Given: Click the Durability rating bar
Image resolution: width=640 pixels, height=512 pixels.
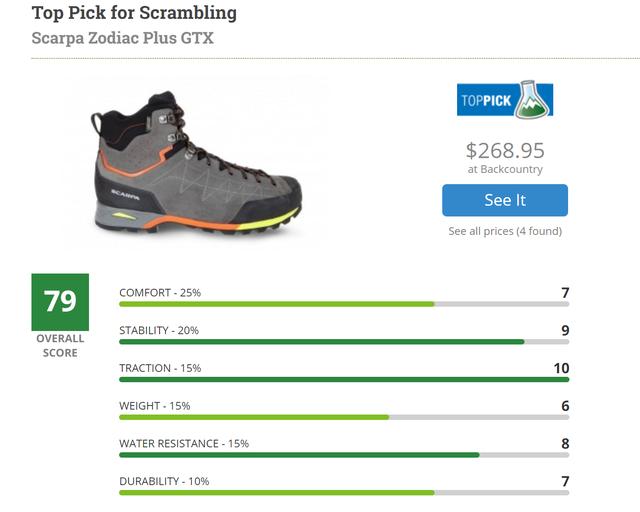Looking at the screenshot, I should click(343, 492).
